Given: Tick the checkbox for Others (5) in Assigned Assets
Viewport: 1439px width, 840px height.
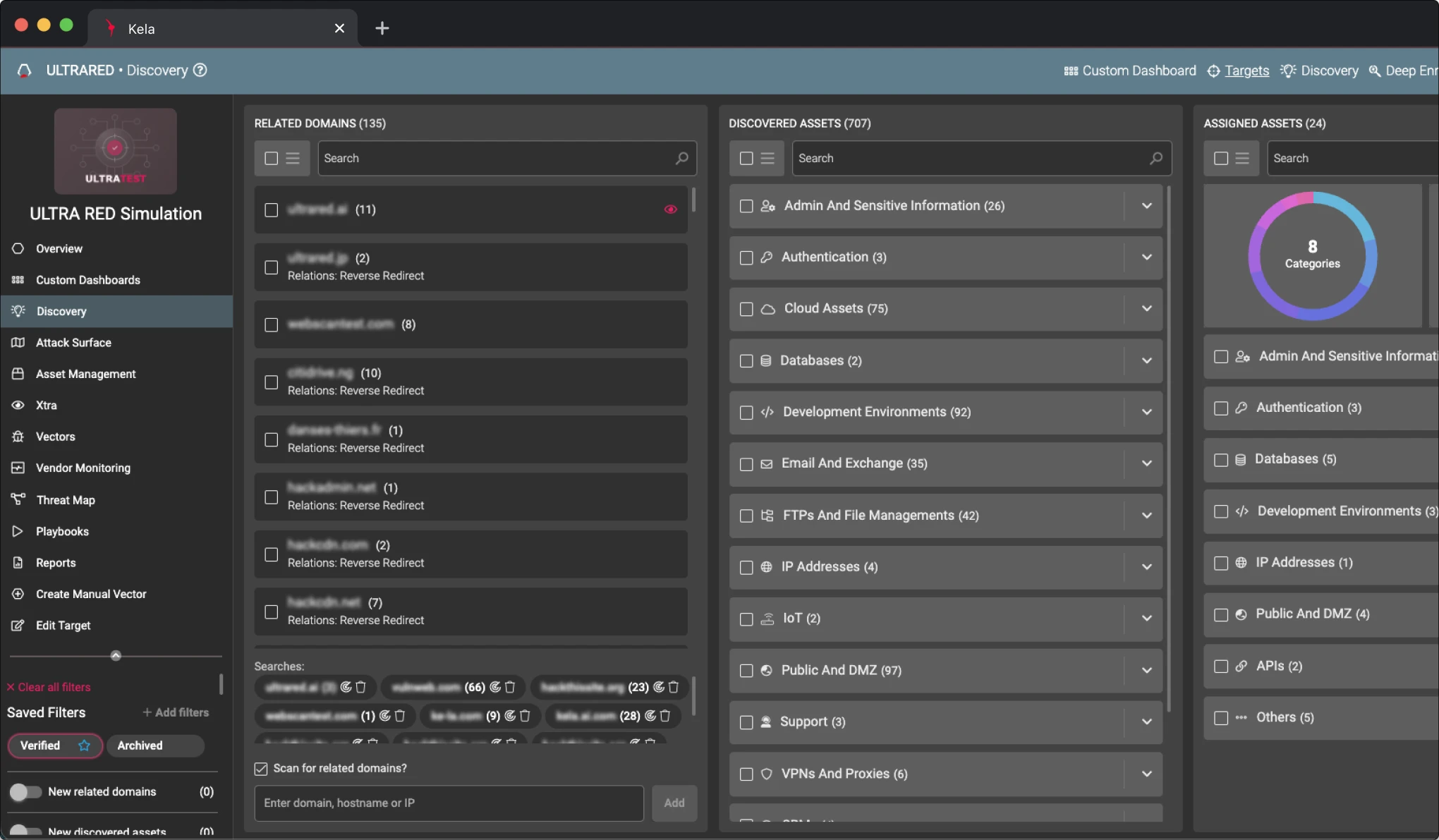Looking at the screenshot, I should (x=1221, y=718).
